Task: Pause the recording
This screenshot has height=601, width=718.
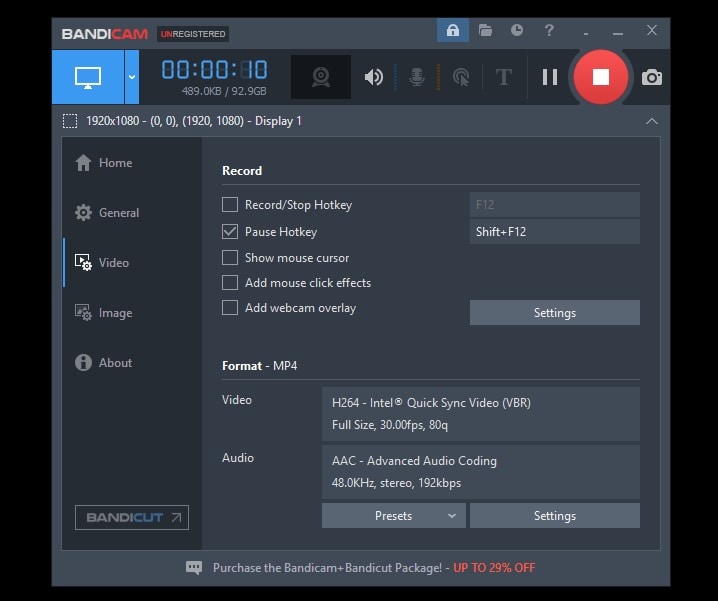Action: point(549,77)
